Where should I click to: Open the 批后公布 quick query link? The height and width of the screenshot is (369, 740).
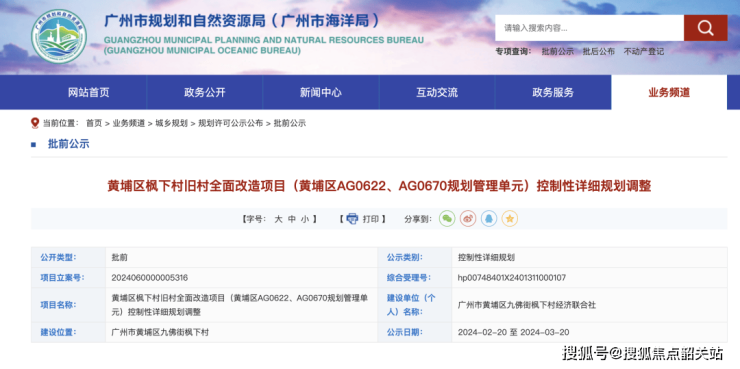point(599,52)
